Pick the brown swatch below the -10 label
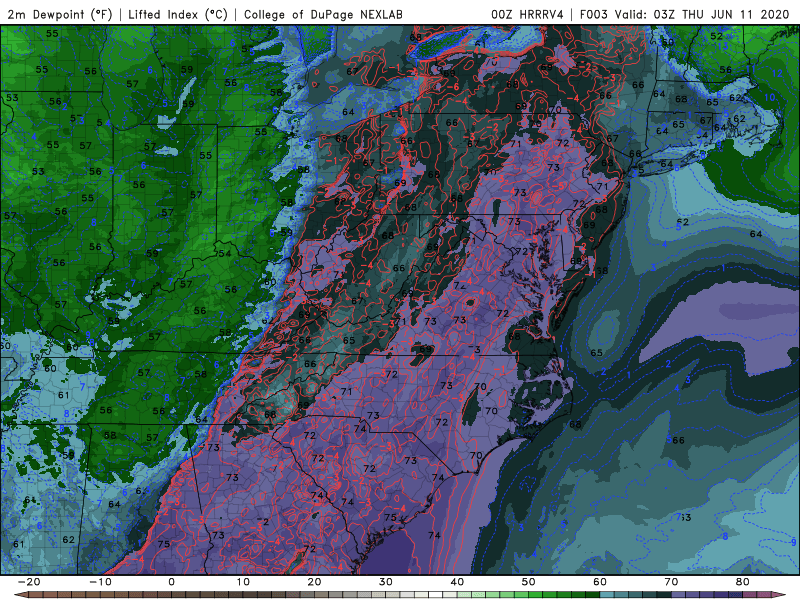The image size is (800, 600). pos(108,594)
